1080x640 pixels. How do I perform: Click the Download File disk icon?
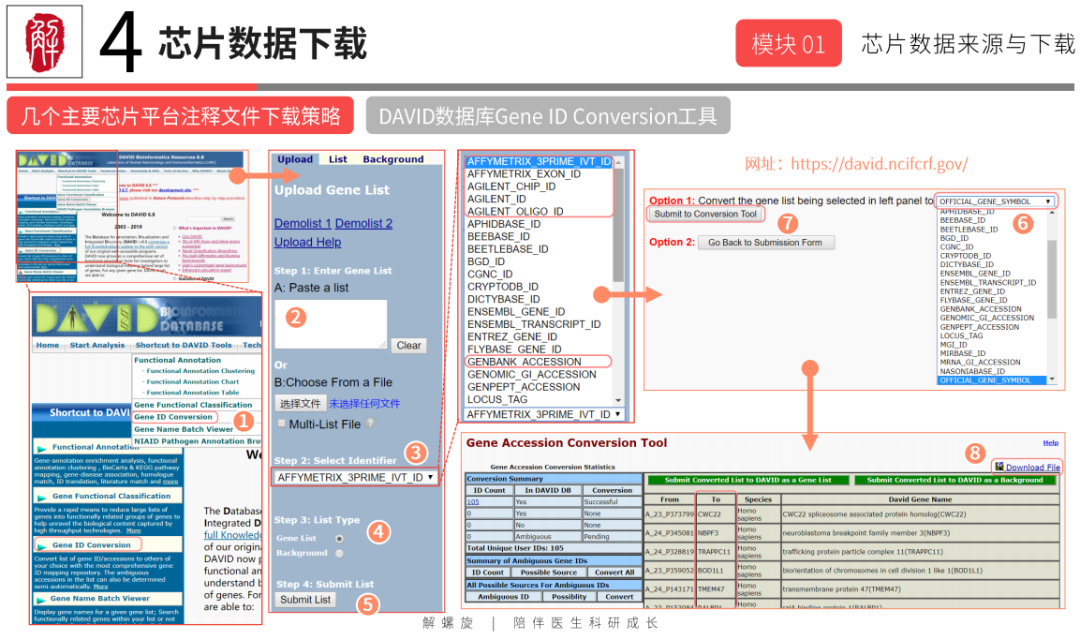pyautogui.click(x=999, y=466)
